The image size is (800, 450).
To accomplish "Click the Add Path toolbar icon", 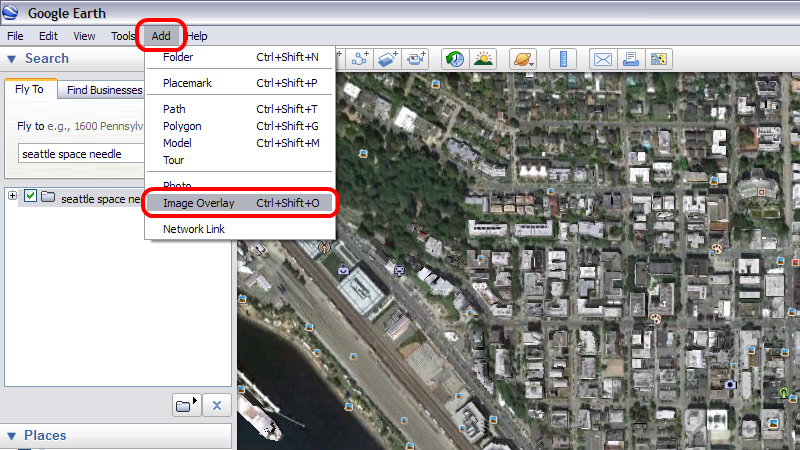I will (360, 59).
